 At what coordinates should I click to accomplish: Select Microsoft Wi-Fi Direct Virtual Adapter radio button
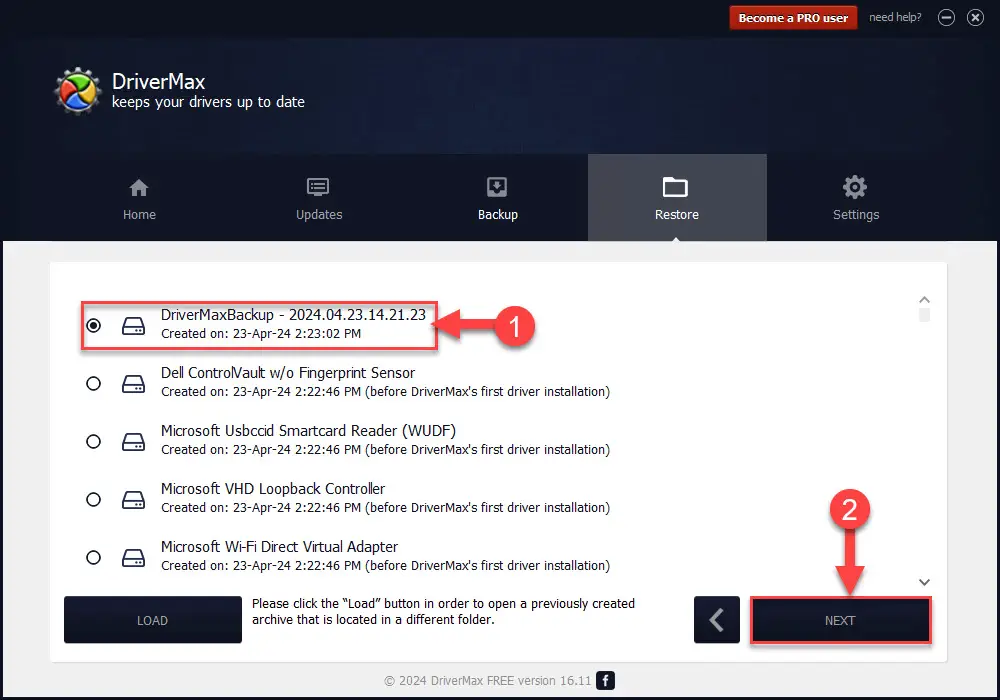[x=94, y=558]
